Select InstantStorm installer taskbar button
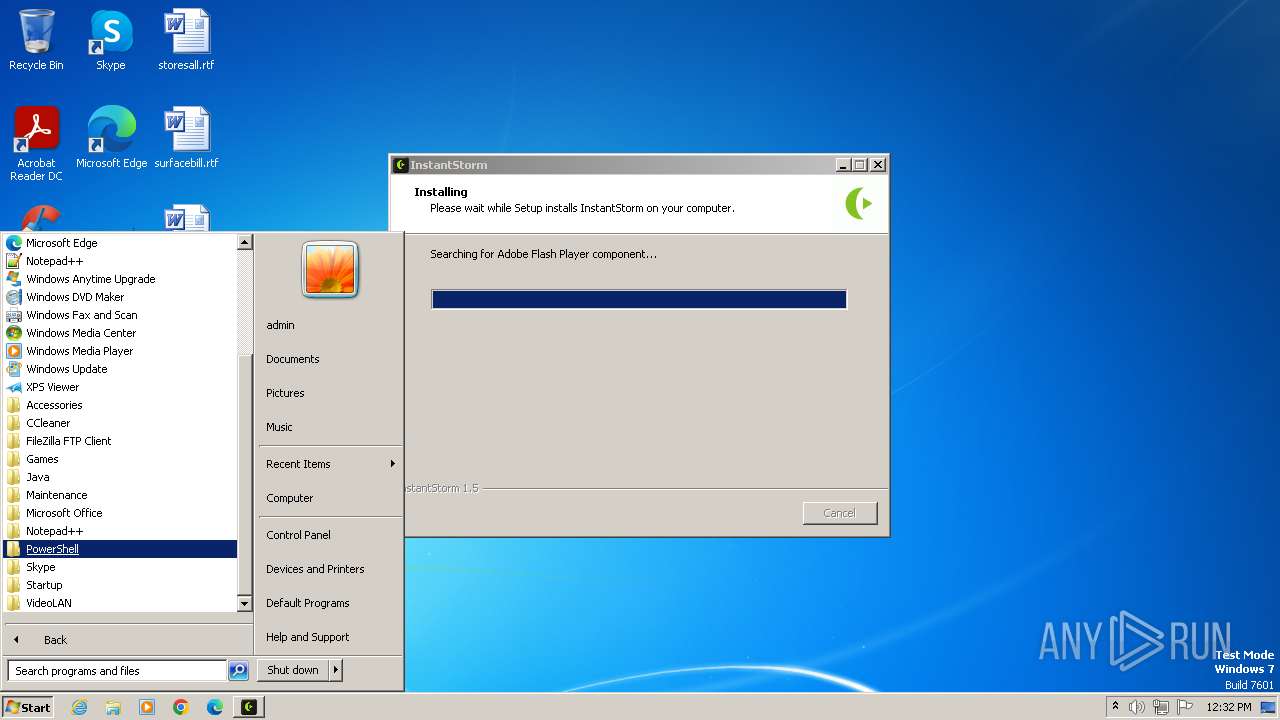 249,707
